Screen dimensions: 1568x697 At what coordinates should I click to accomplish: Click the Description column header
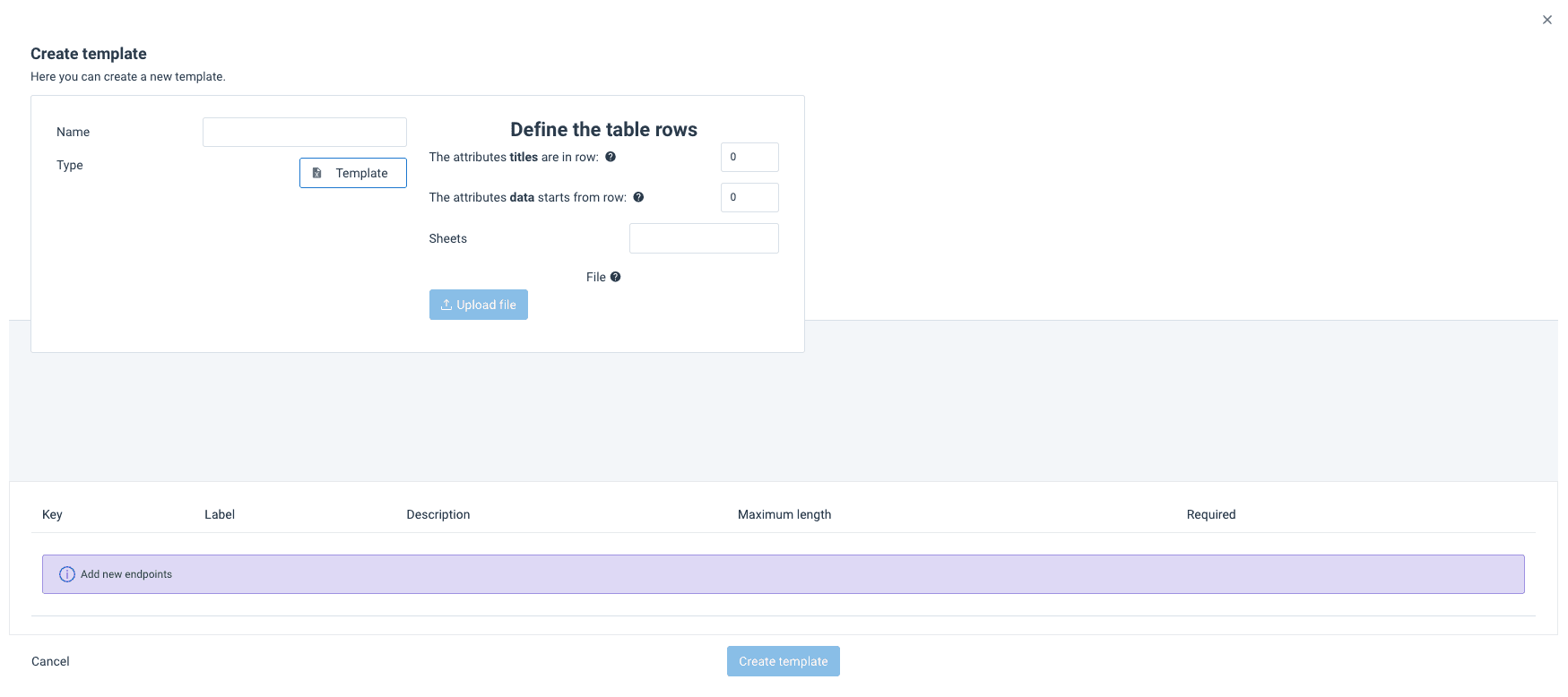(x=437, y=514)
